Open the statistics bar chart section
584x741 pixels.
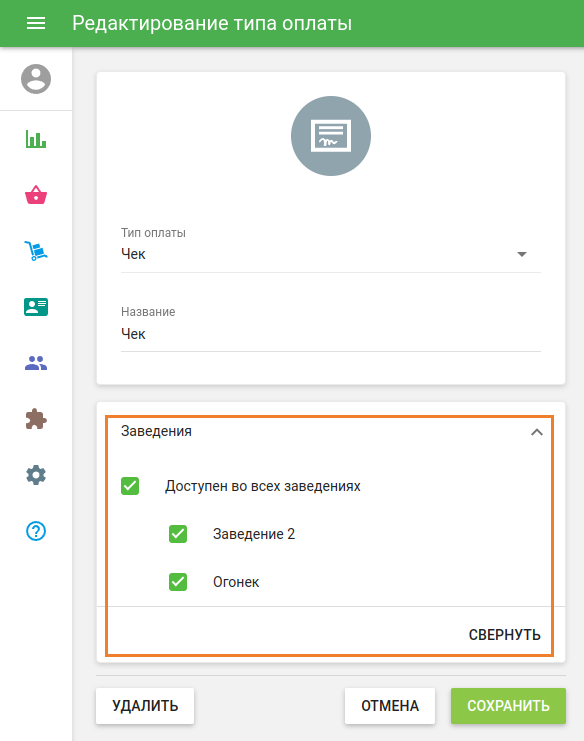36,139
